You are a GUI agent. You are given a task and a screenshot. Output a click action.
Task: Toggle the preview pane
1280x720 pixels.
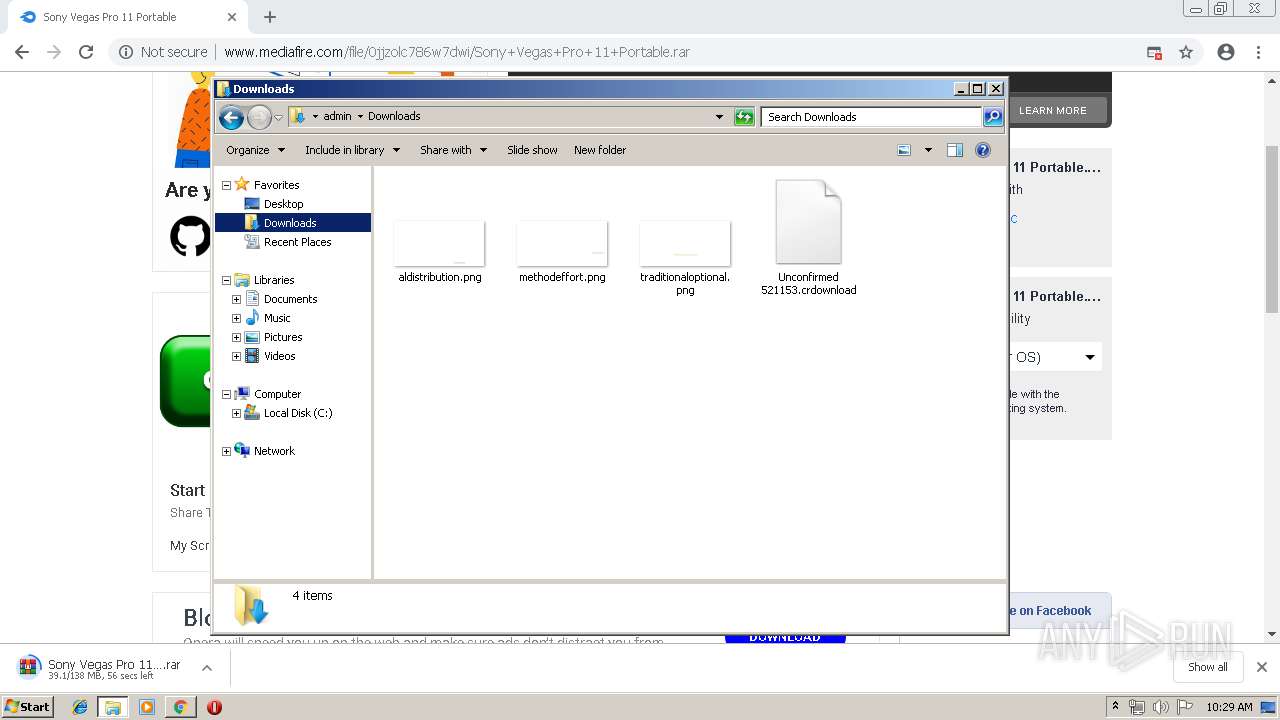point(955,150)
